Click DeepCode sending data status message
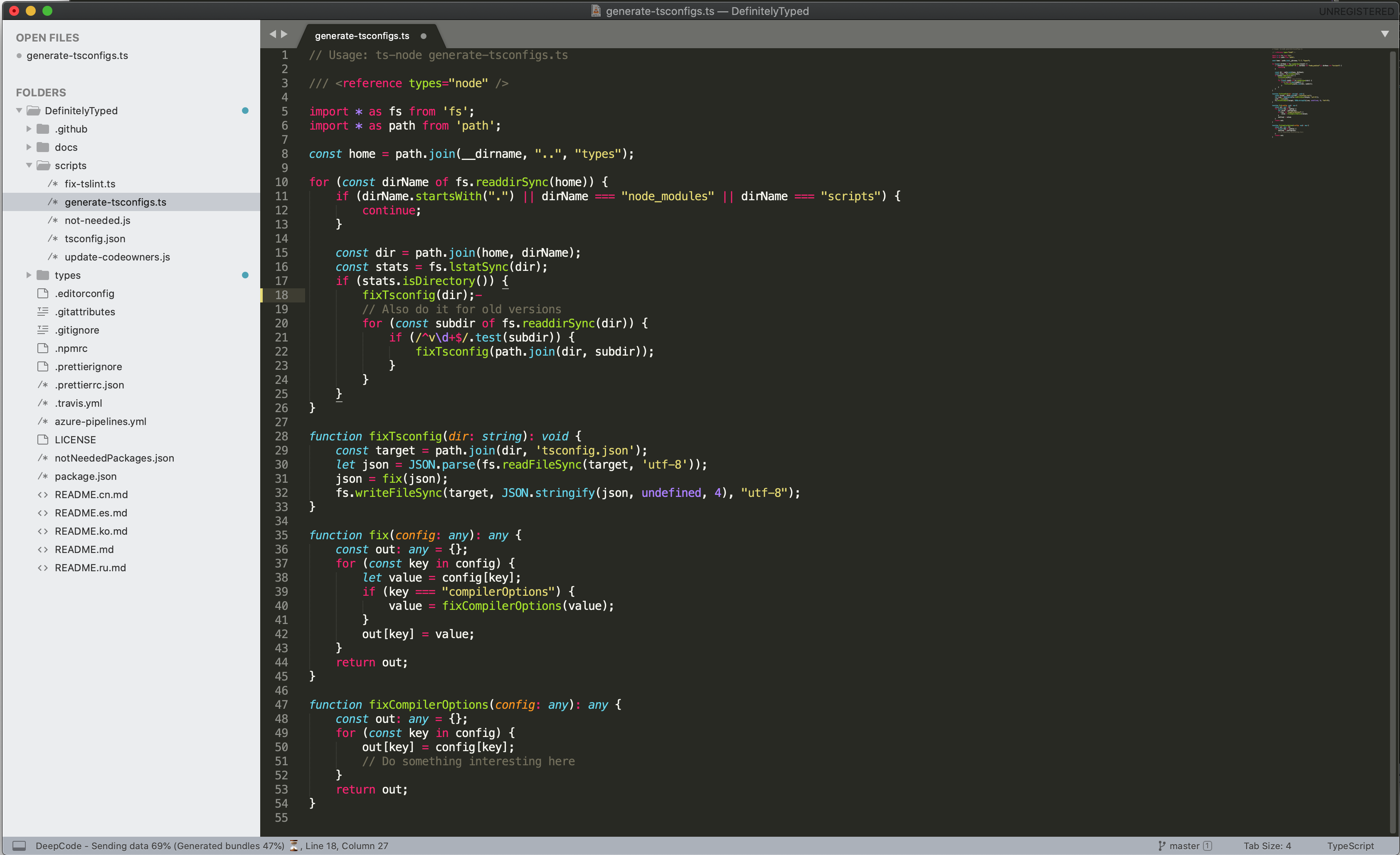1400x855 pixels. click(x=160, y=845)
